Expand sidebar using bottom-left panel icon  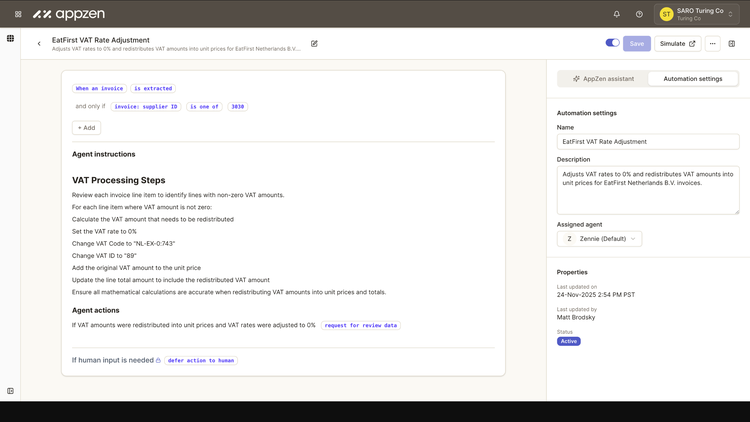point(11,391)
